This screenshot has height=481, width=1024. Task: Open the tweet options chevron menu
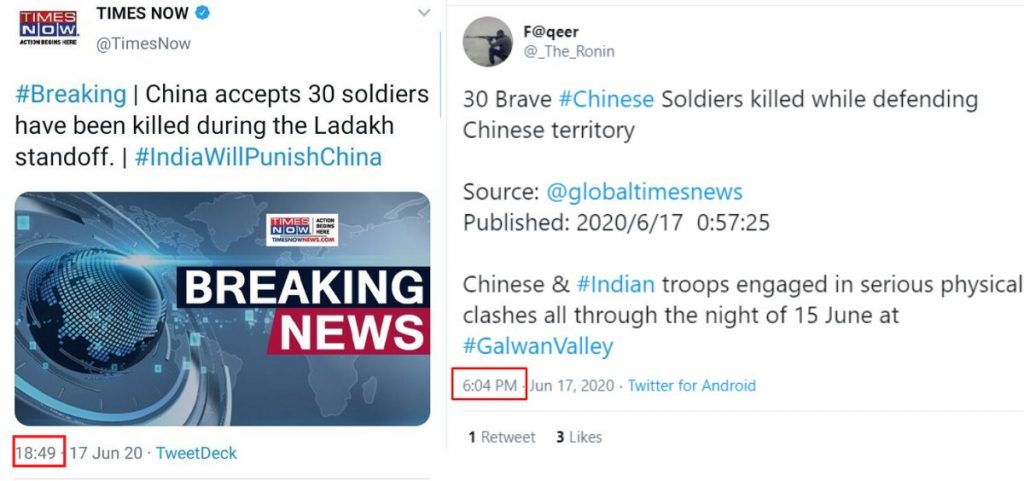424,13
